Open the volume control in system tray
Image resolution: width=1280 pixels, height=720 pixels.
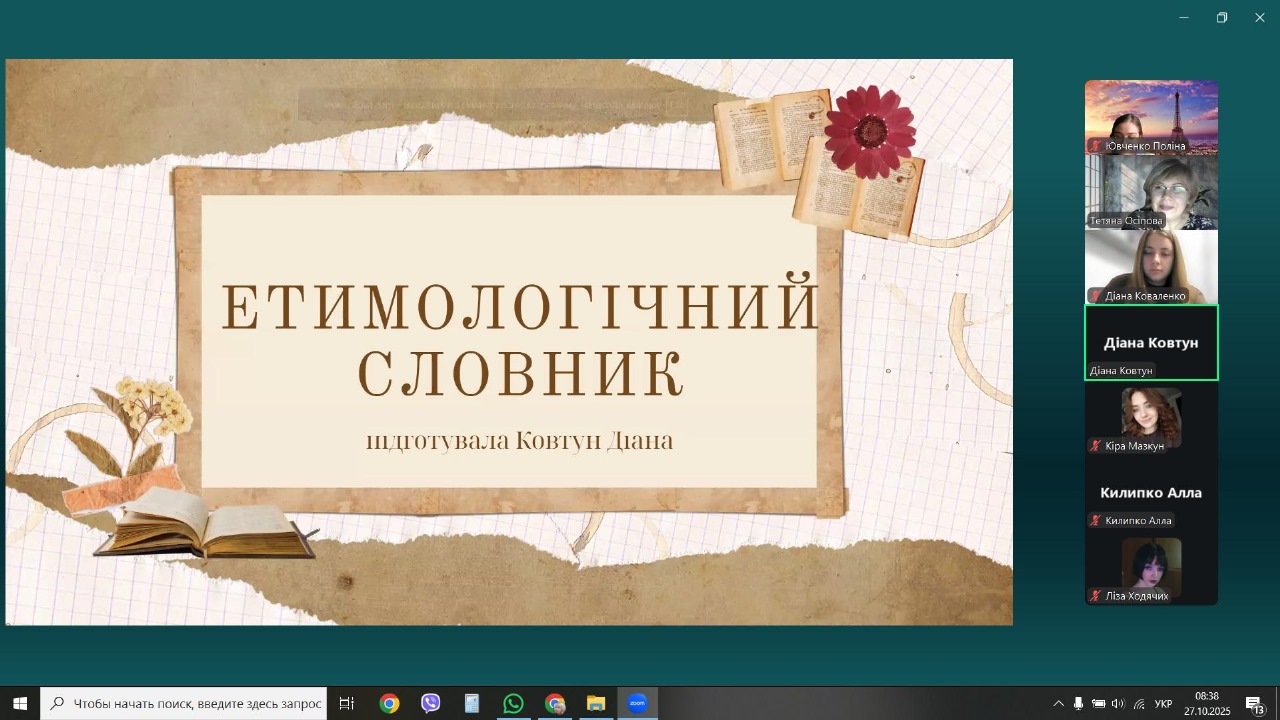(1117, 704)
